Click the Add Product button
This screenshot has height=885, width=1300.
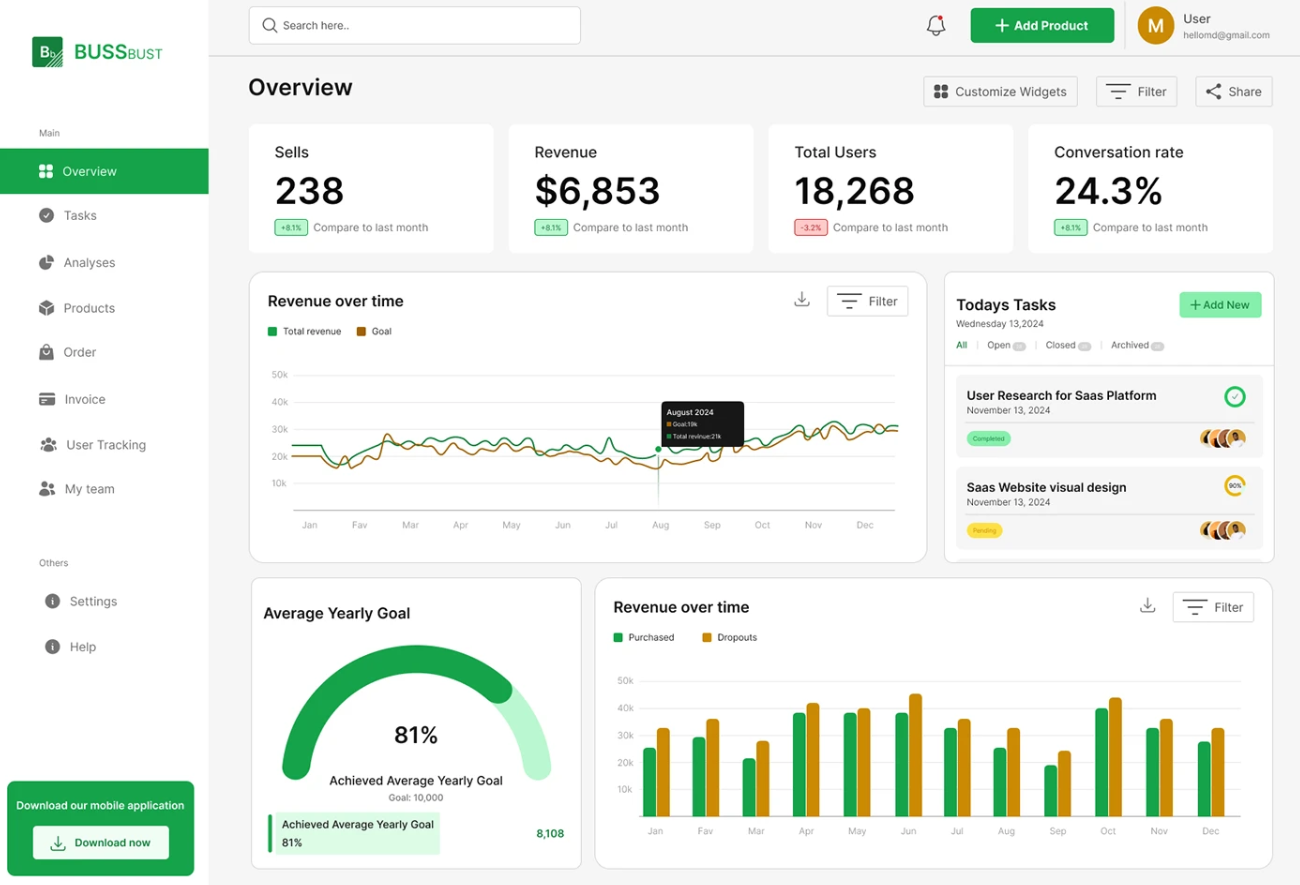pyautogui.click(x=1041, y=26)
